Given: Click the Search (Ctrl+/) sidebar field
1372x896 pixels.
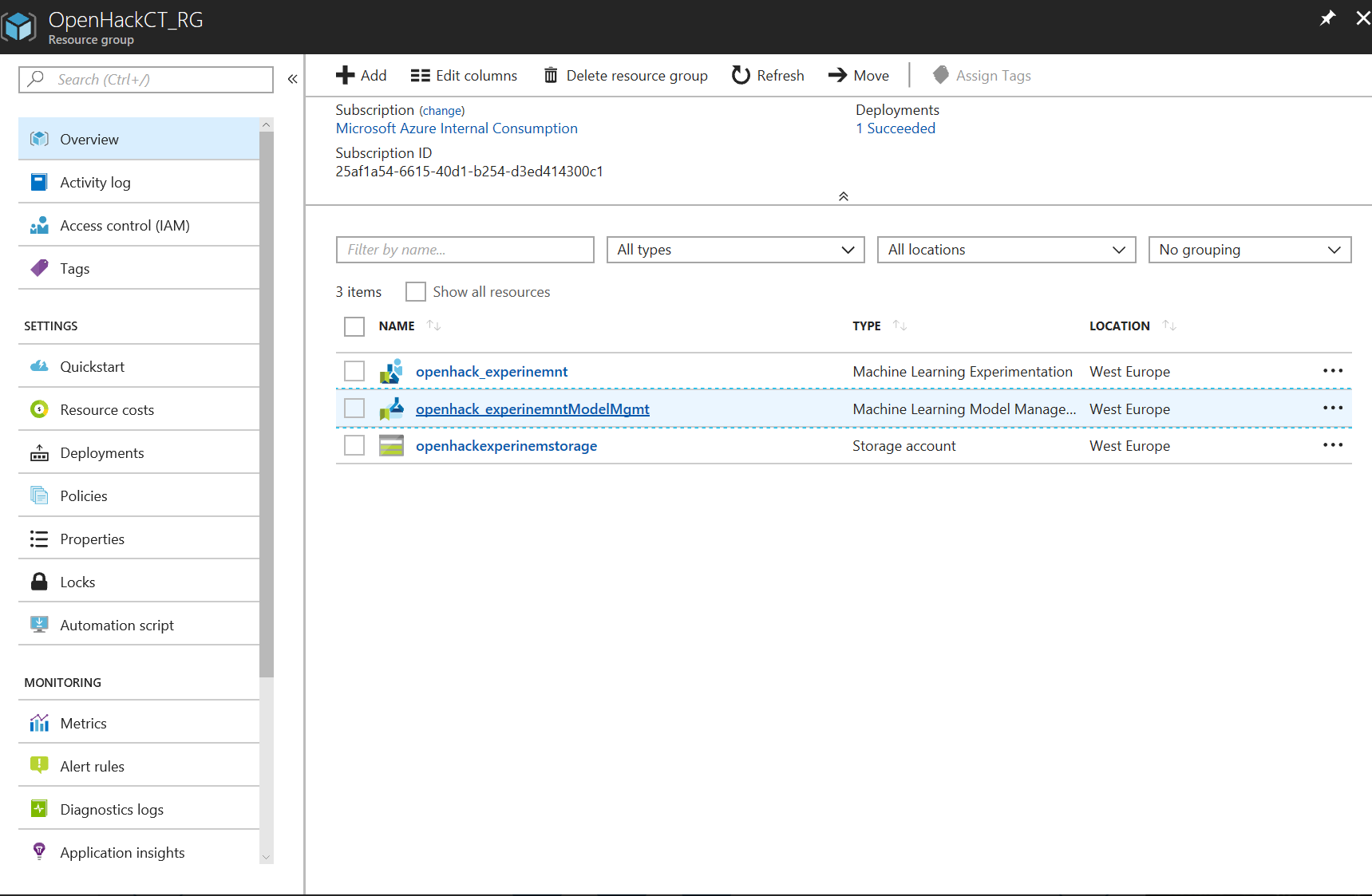Looking at the screenshot, I should coord(146,79).
